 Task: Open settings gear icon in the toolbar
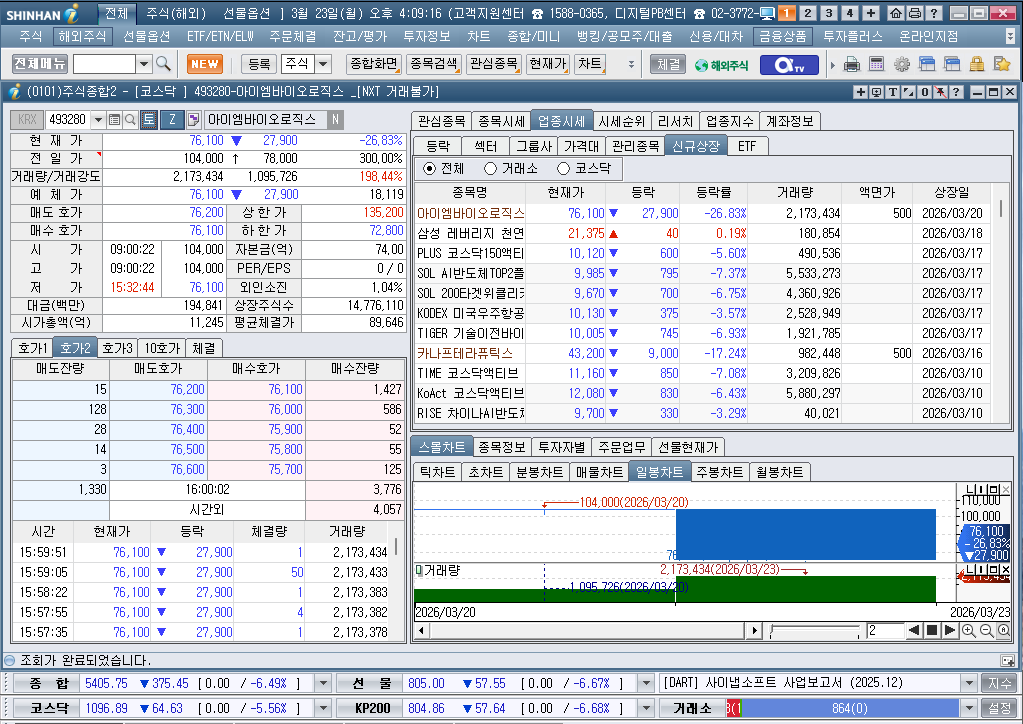click(902, 64)
